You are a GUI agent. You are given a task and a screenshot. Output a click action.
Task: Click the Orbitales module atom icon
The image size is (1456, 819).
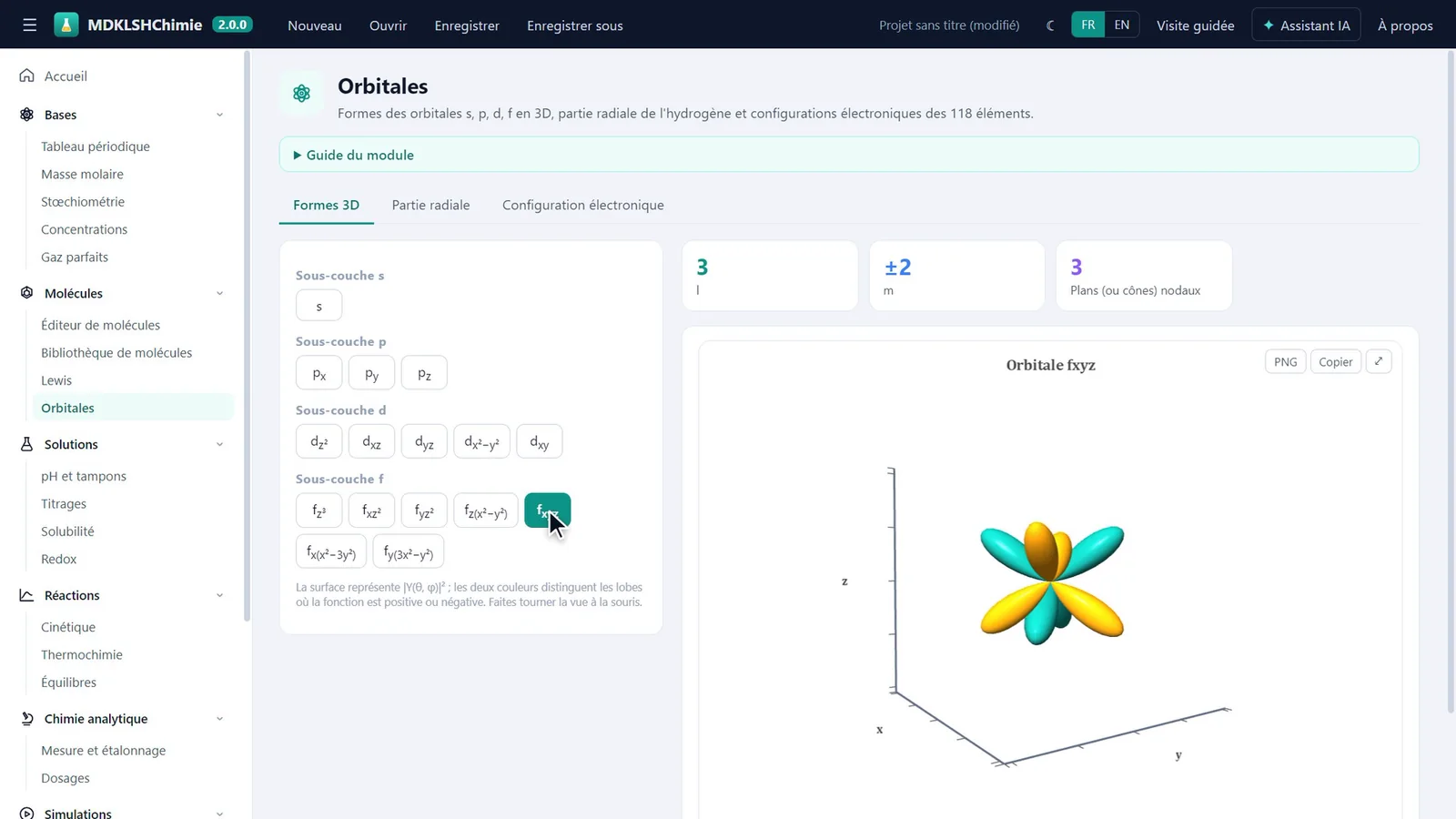click(x=301, y=93)
